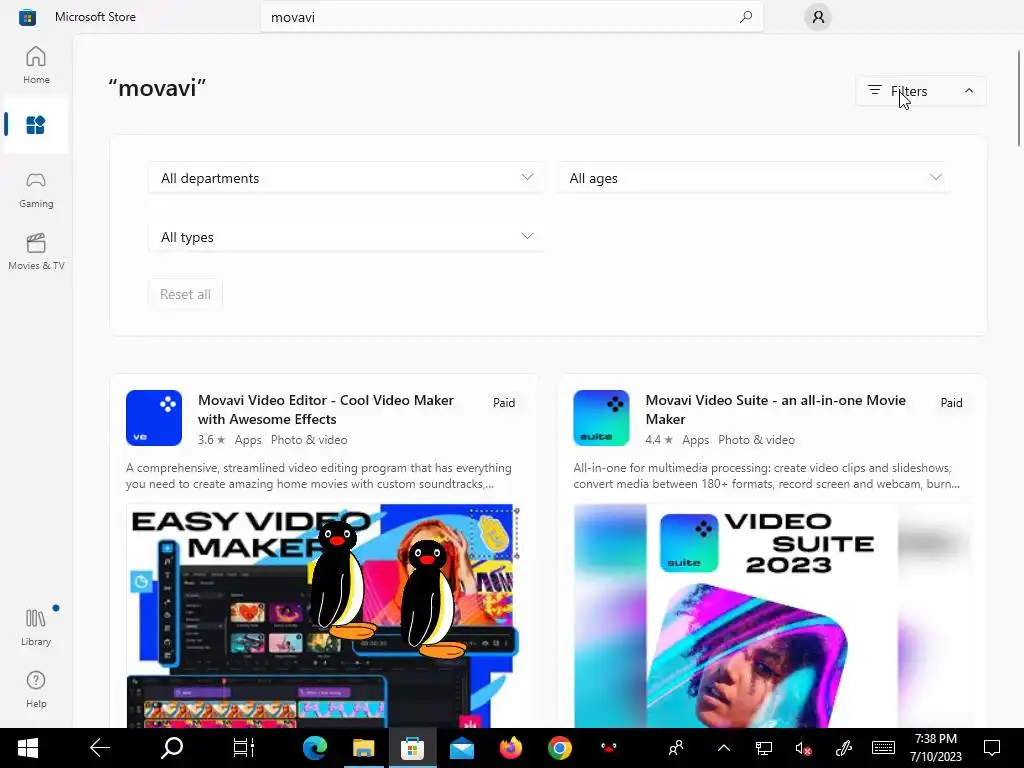
Task: Open the touch keyboard tray icon
Action: click(x=883, y=748)
